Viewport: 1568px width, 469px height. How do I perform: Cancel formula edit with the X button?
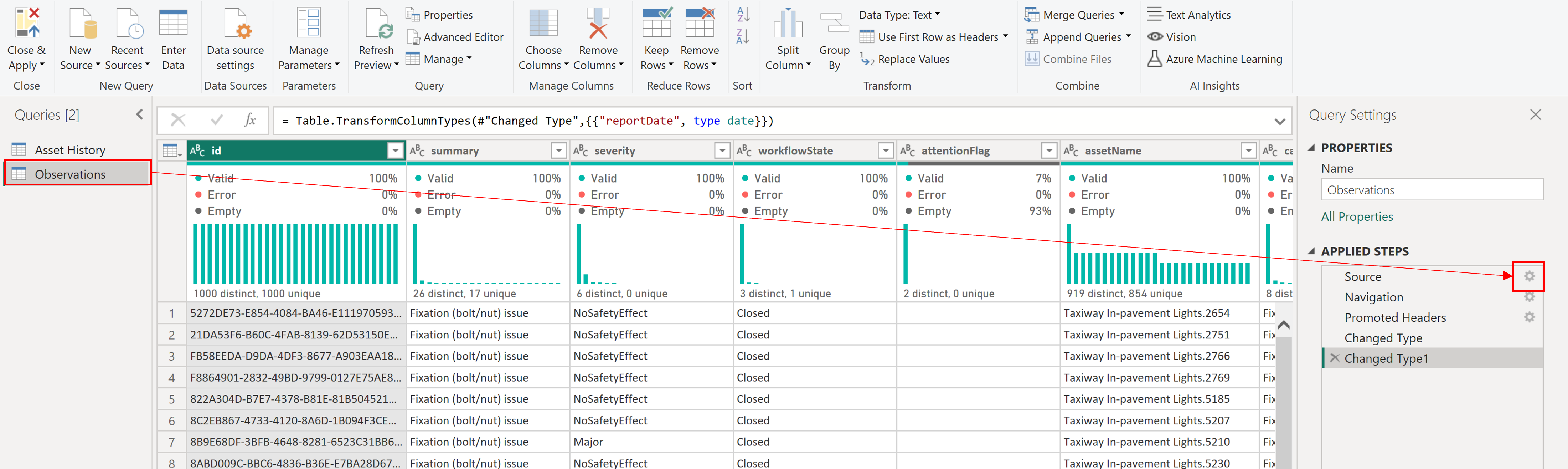[x=178, y=120]
